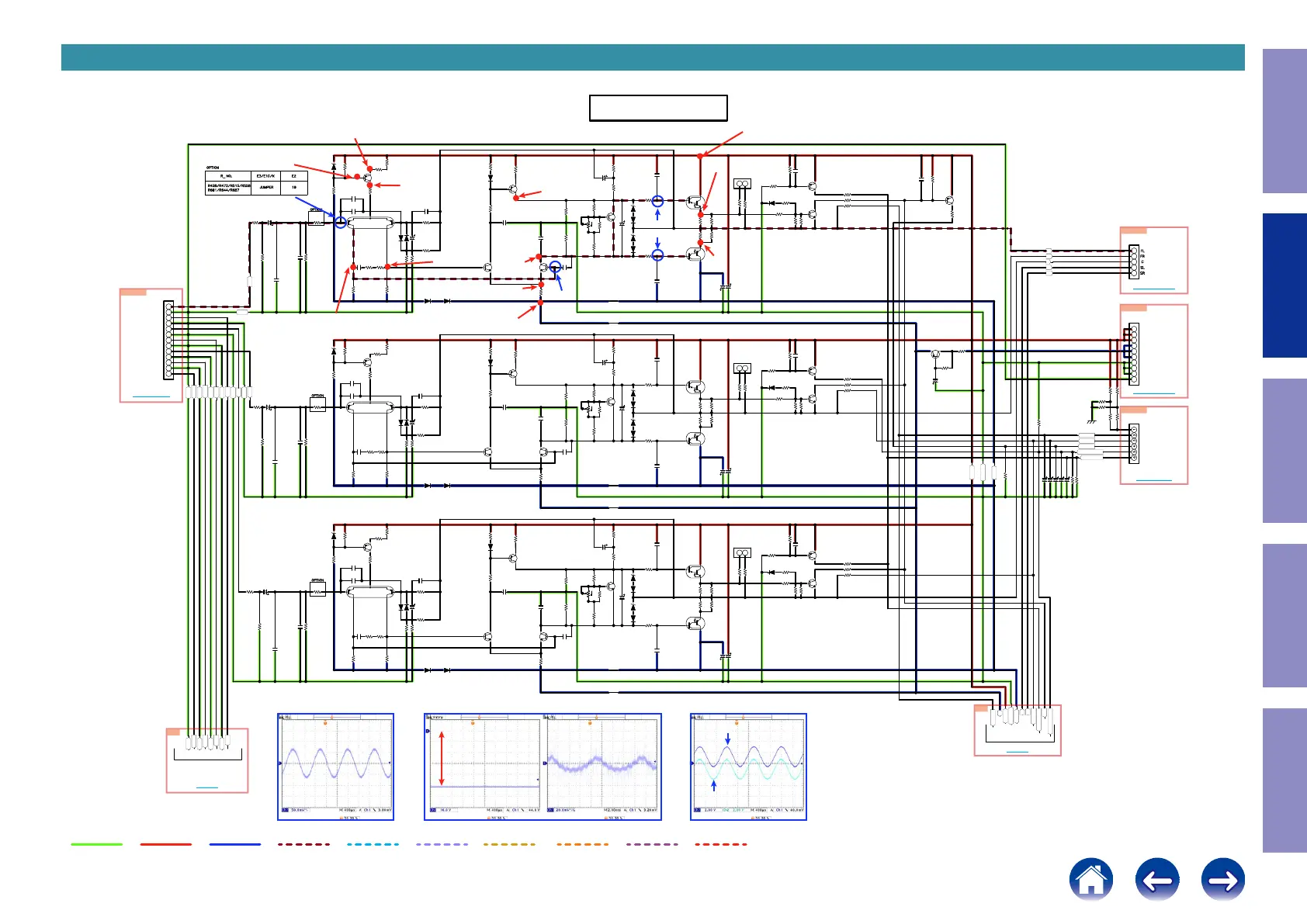Click the back arrow navigation icon
Screen dimensions: 1307x924
tap(1157, 880)
